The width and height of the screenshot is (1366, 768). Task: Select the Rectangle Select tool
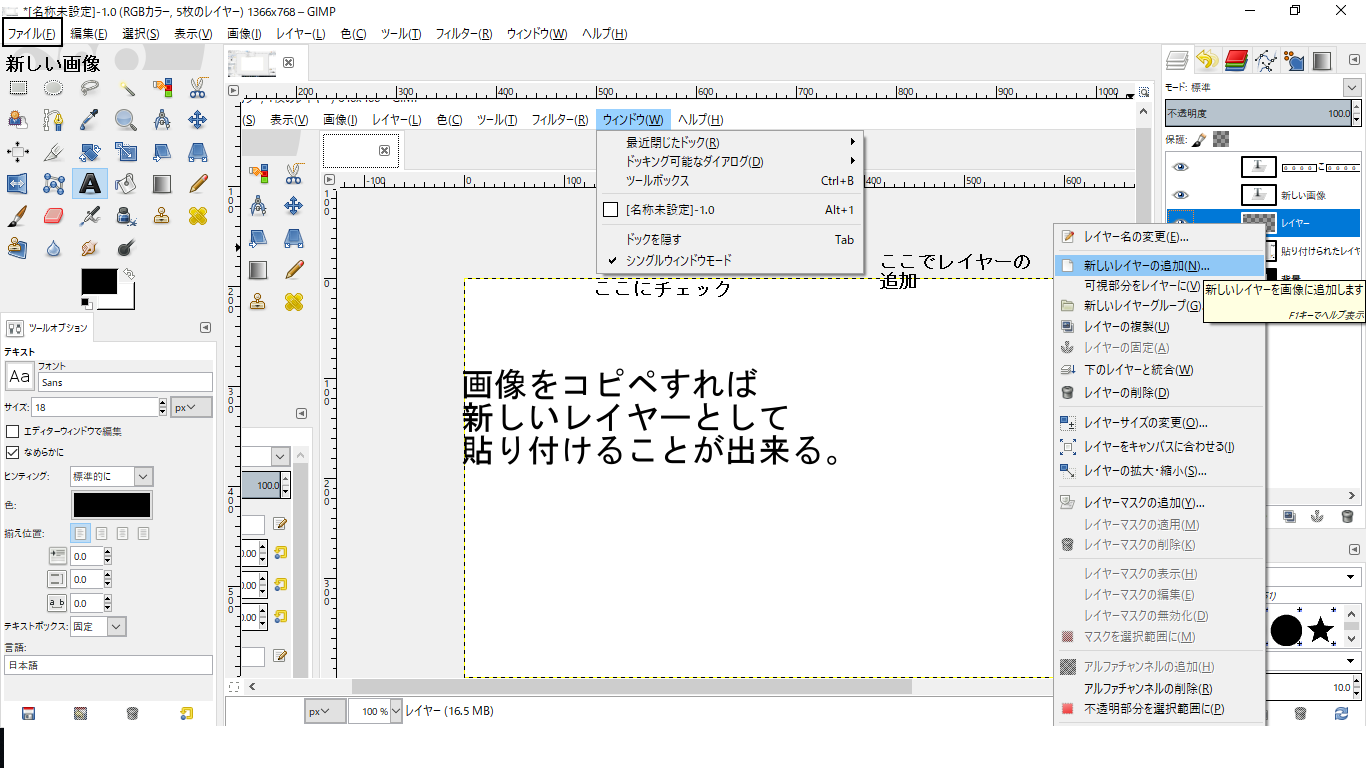18,88
